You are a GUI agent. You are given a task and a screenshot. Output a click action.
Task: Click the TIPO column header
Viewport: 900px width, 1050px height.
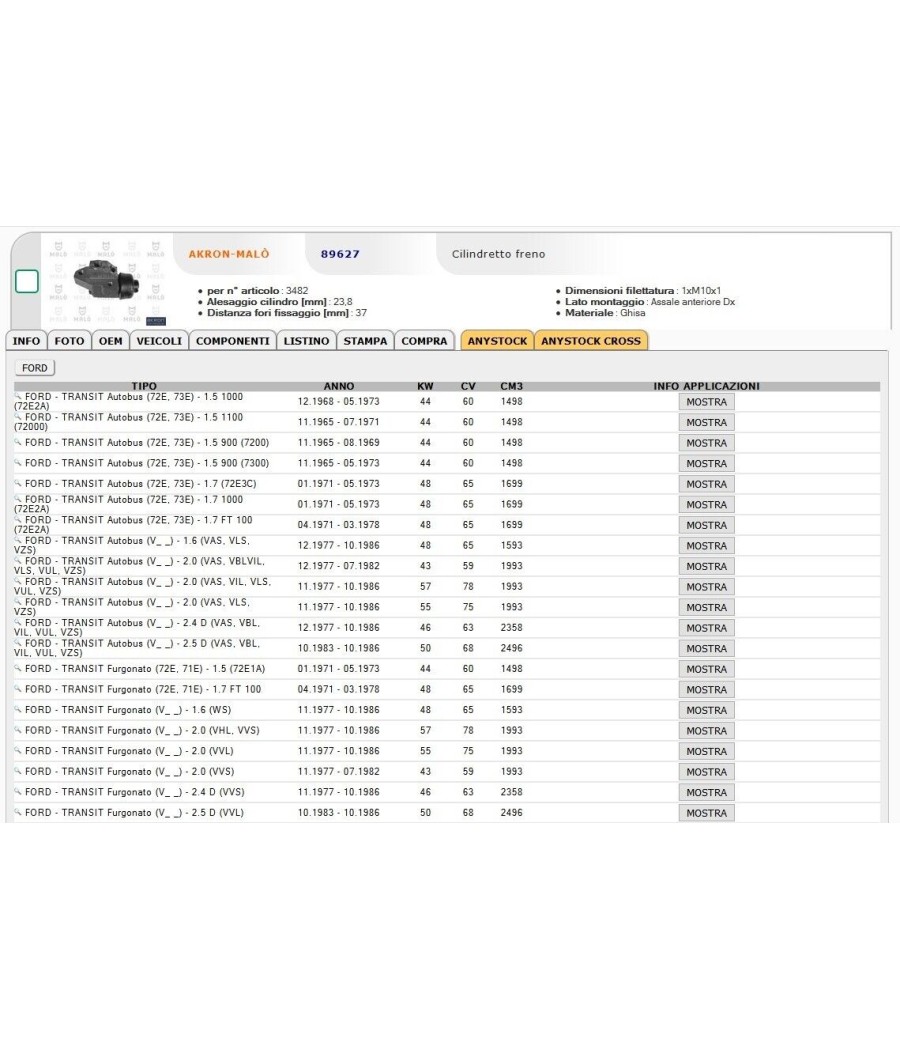144,386
